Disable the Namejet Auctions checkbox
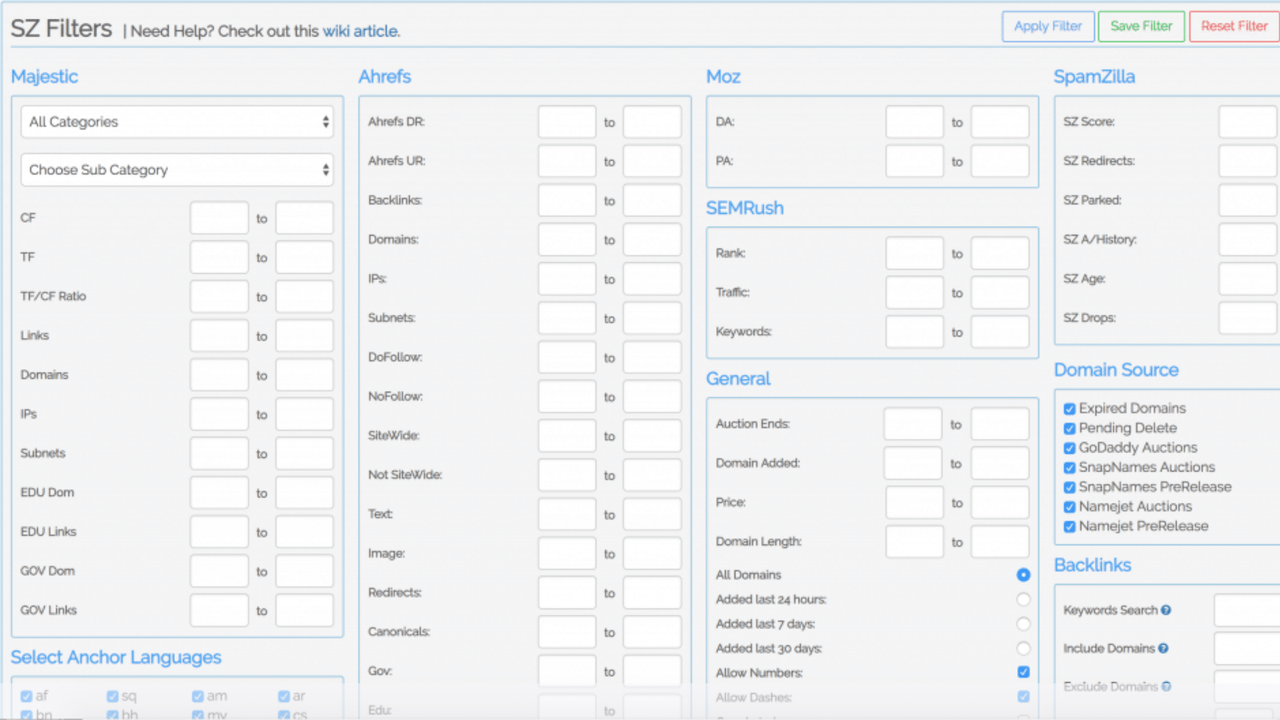The width and height of the screenshot is (1280, 720). [1070, 507]
